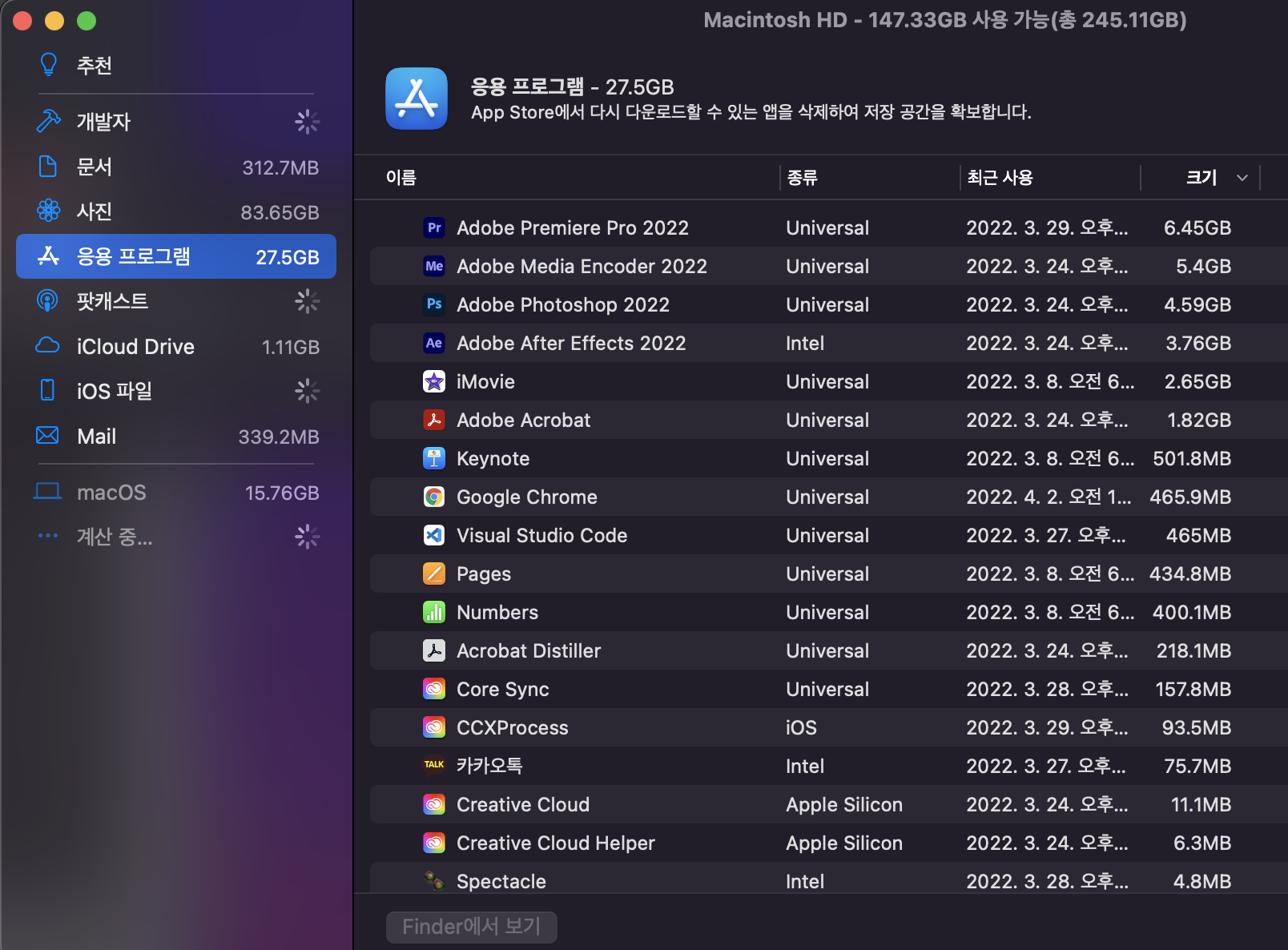Click the iMovie star icon
The height and width of the screenshot is (950, 1288).
434,381
